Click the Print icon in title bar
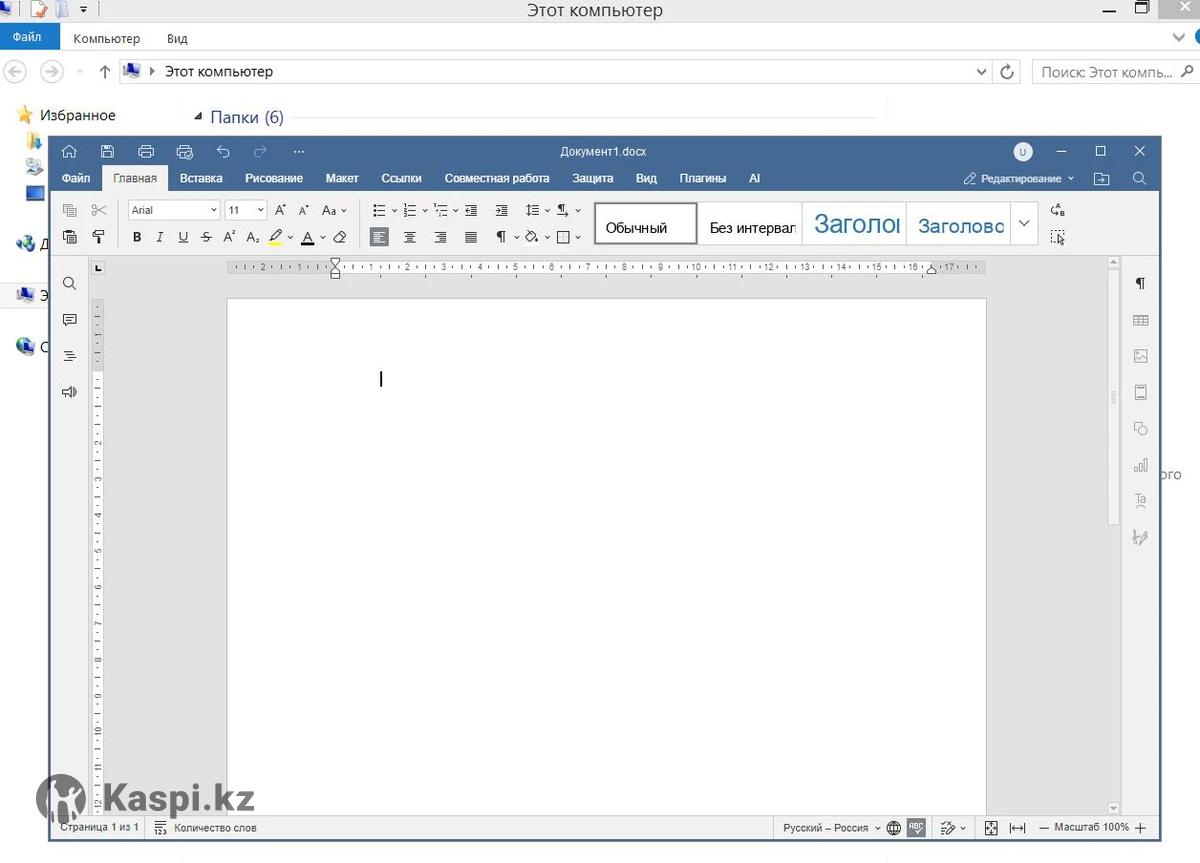This screenshot has height=863, width=1200. click(x=146, y=151)
